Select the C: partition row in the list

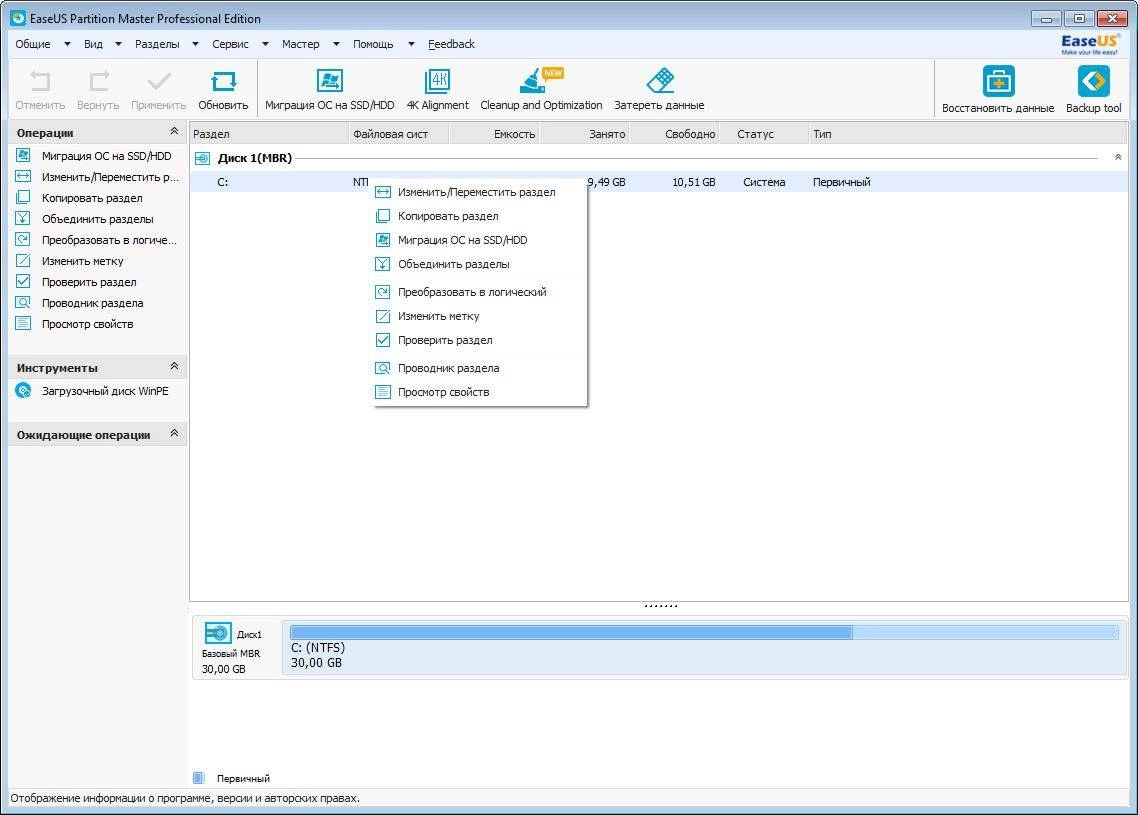[x=659, y=182]
